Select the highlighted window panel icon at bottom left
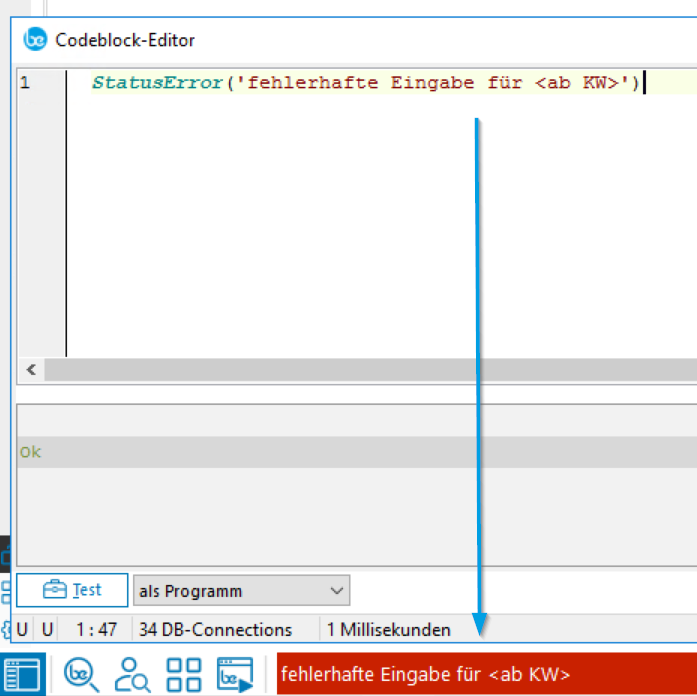This screenshot has height=696, width=697. pyautogui.click(x=22, y=672)
